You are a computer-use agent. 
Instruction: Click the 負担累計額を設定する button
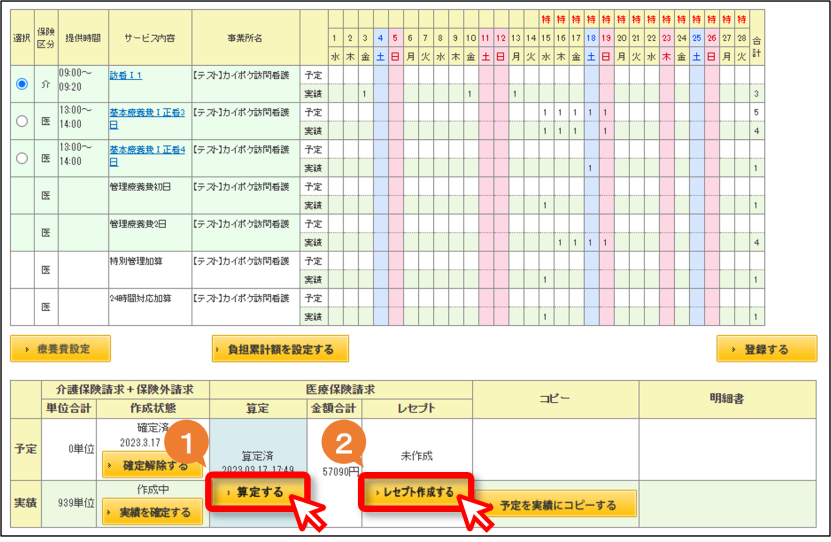click(x=280, y=349)
